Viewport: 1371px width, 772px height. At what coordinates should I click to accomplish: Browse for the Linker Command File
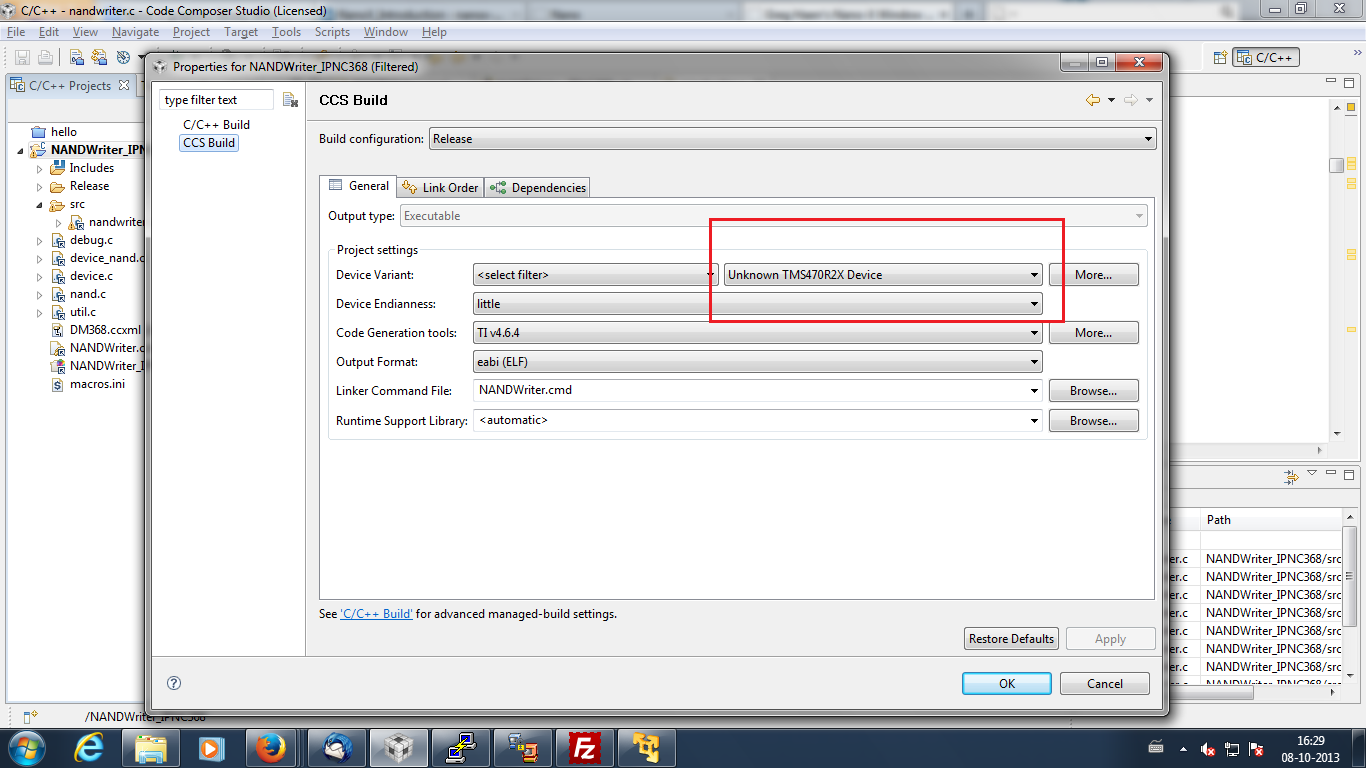click(x=1093, y=391)
